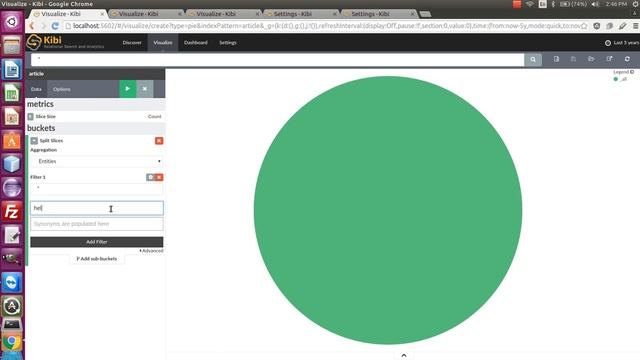Screen dimensions: 640x360
Task: Open the Discover page
Action: point(132,42)
